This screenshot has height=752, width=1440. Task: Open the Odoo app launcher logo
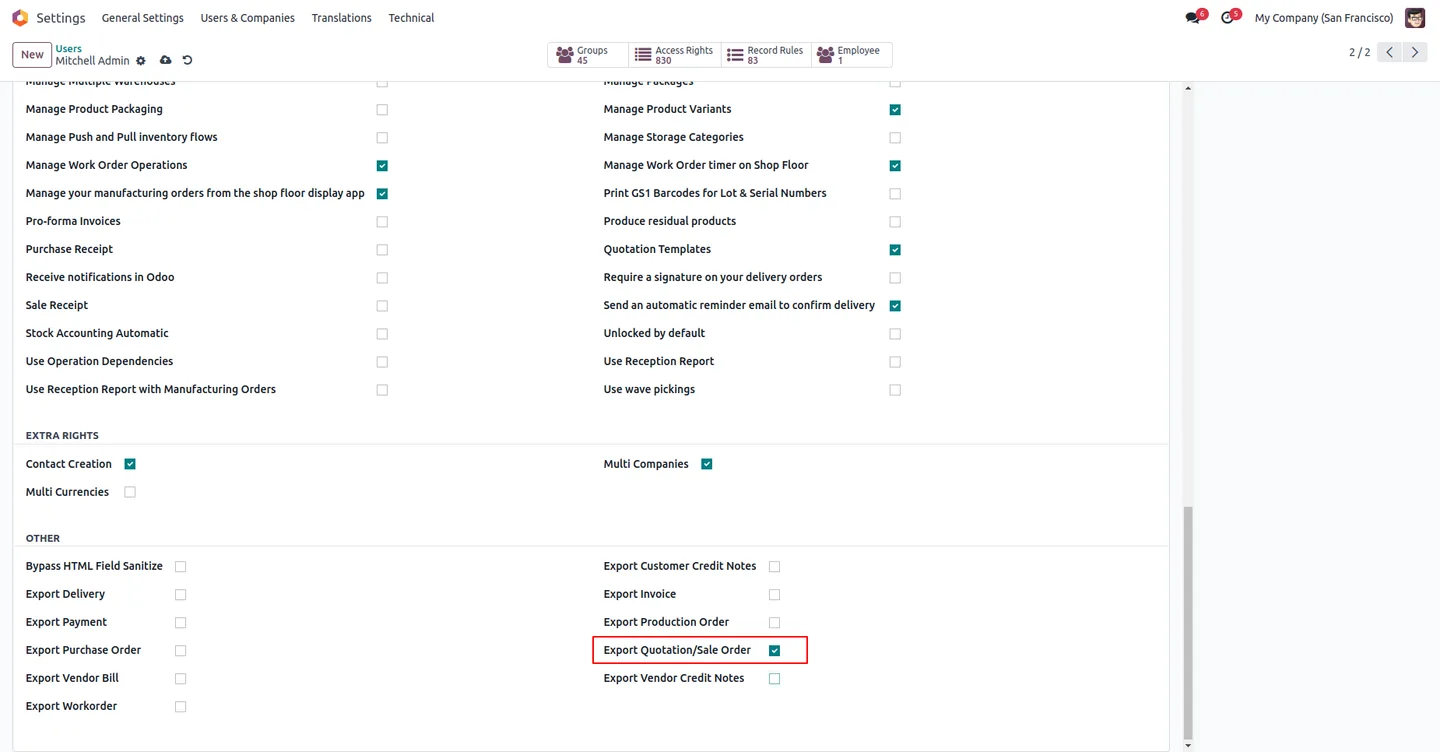20,18
